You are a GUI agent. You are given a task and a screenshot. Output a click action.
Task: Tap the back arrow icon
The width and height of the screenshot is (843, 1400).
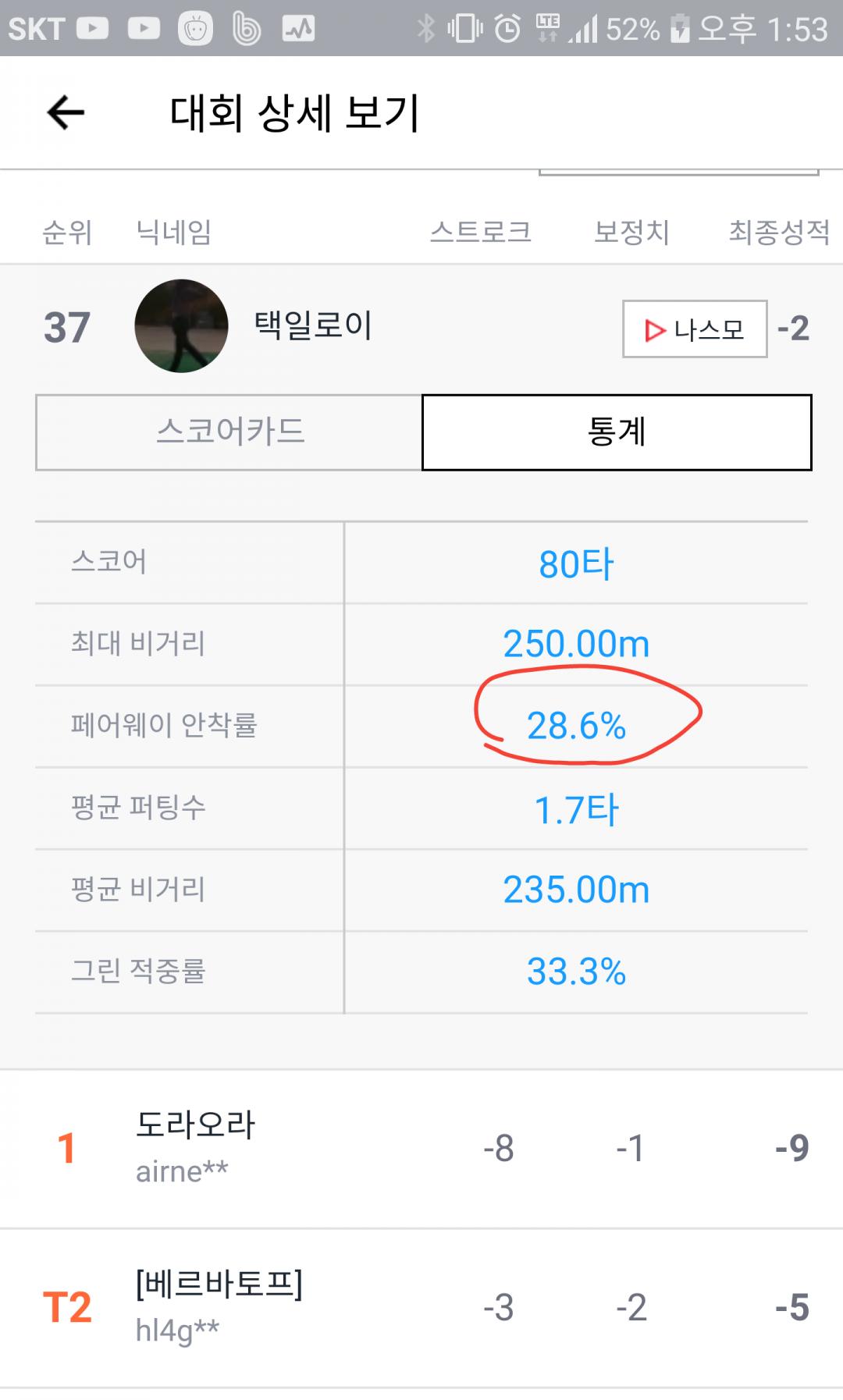[x=66, y=113]
